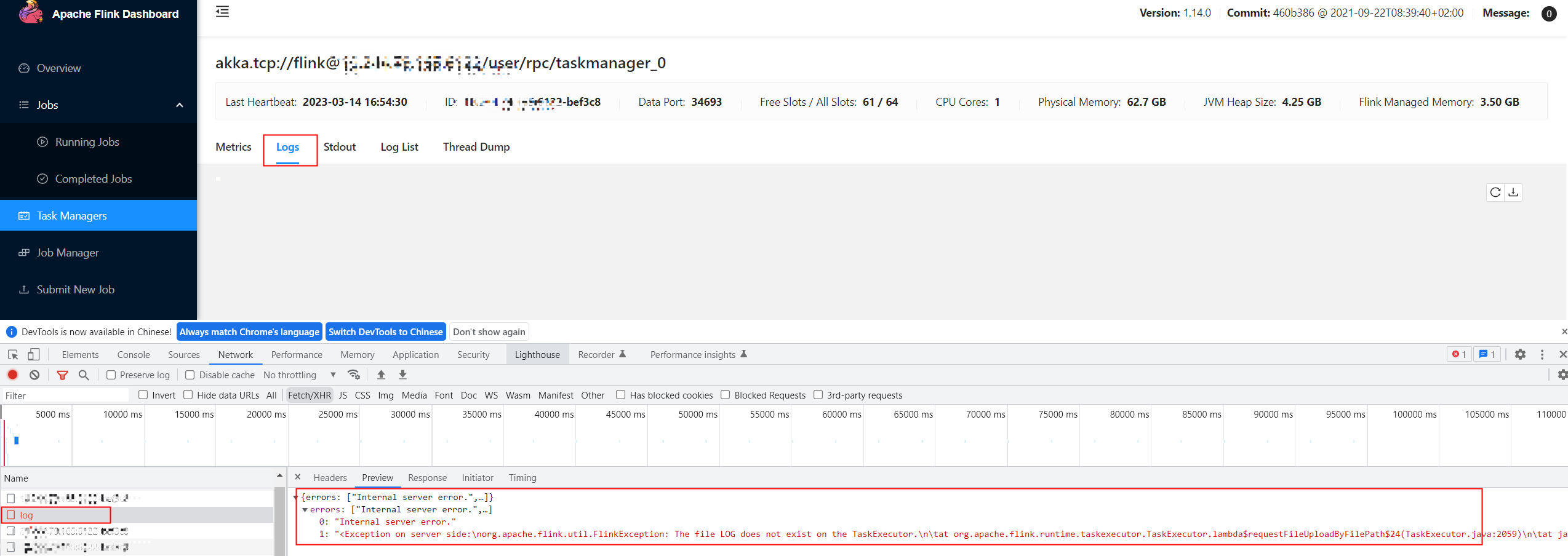Sort requests with the Name column arrow
1568x556 pixels.
279,476
